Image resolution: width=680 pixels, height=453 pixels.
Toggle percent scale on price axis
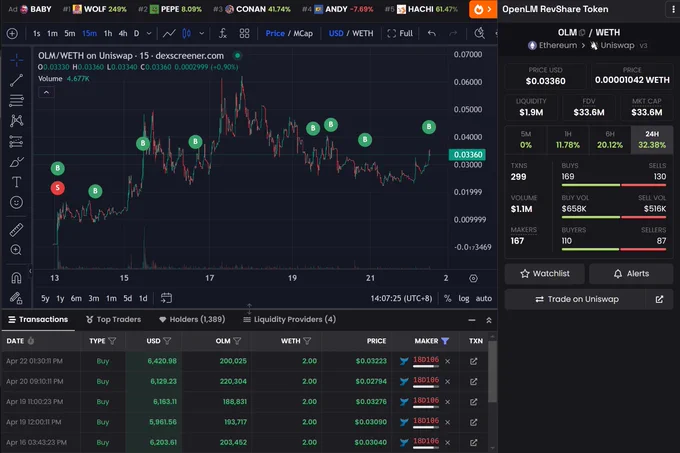448,298
